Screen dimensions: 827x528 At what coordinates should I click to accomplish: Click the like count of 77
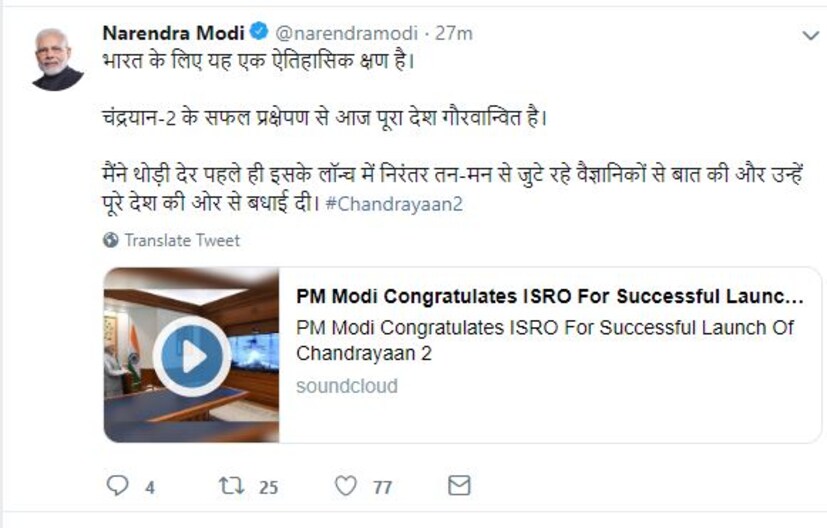tap(382, 487)
